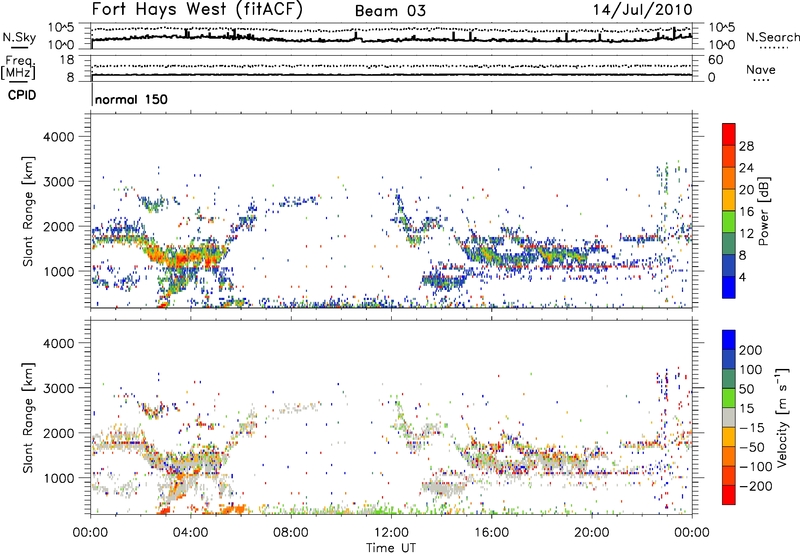Select the "28" Power colorbar label
This screenshot has height=554, width=800.
click(x=746, y=146)
